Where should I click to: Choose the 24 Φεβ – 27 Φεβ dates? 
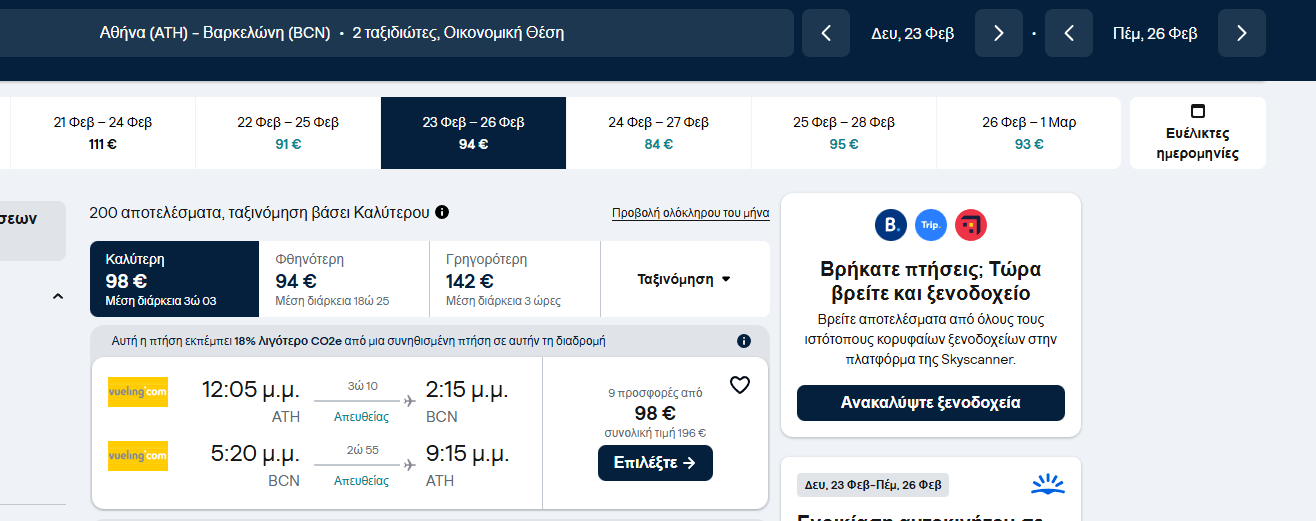point(658,133)
